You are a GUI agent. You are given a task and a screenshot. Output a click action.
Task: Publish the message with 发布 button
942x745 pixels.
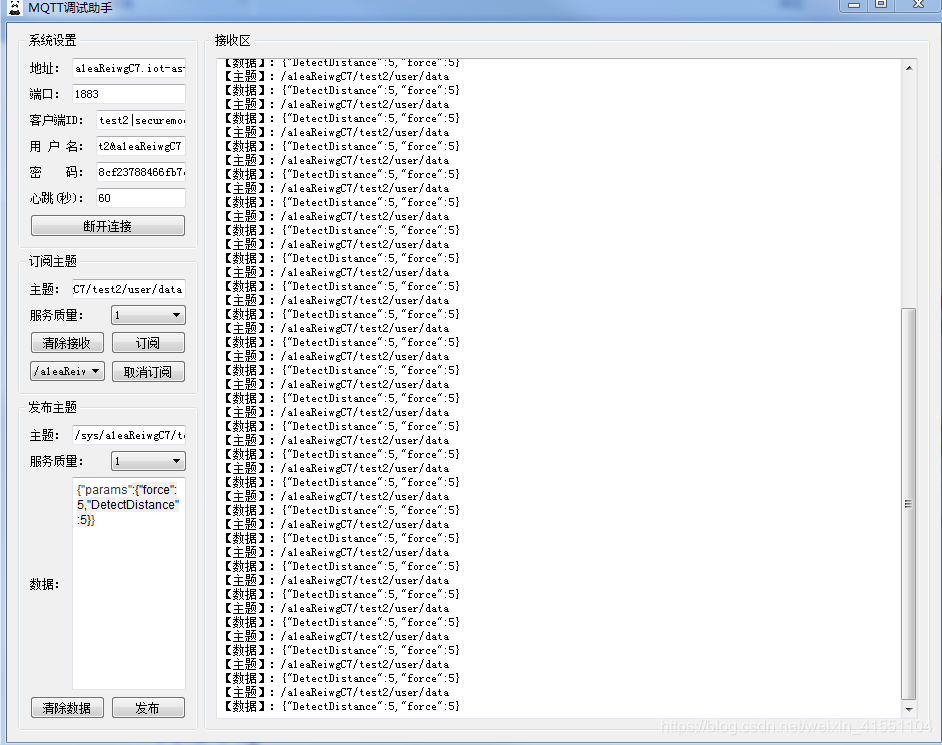(147, 707)
